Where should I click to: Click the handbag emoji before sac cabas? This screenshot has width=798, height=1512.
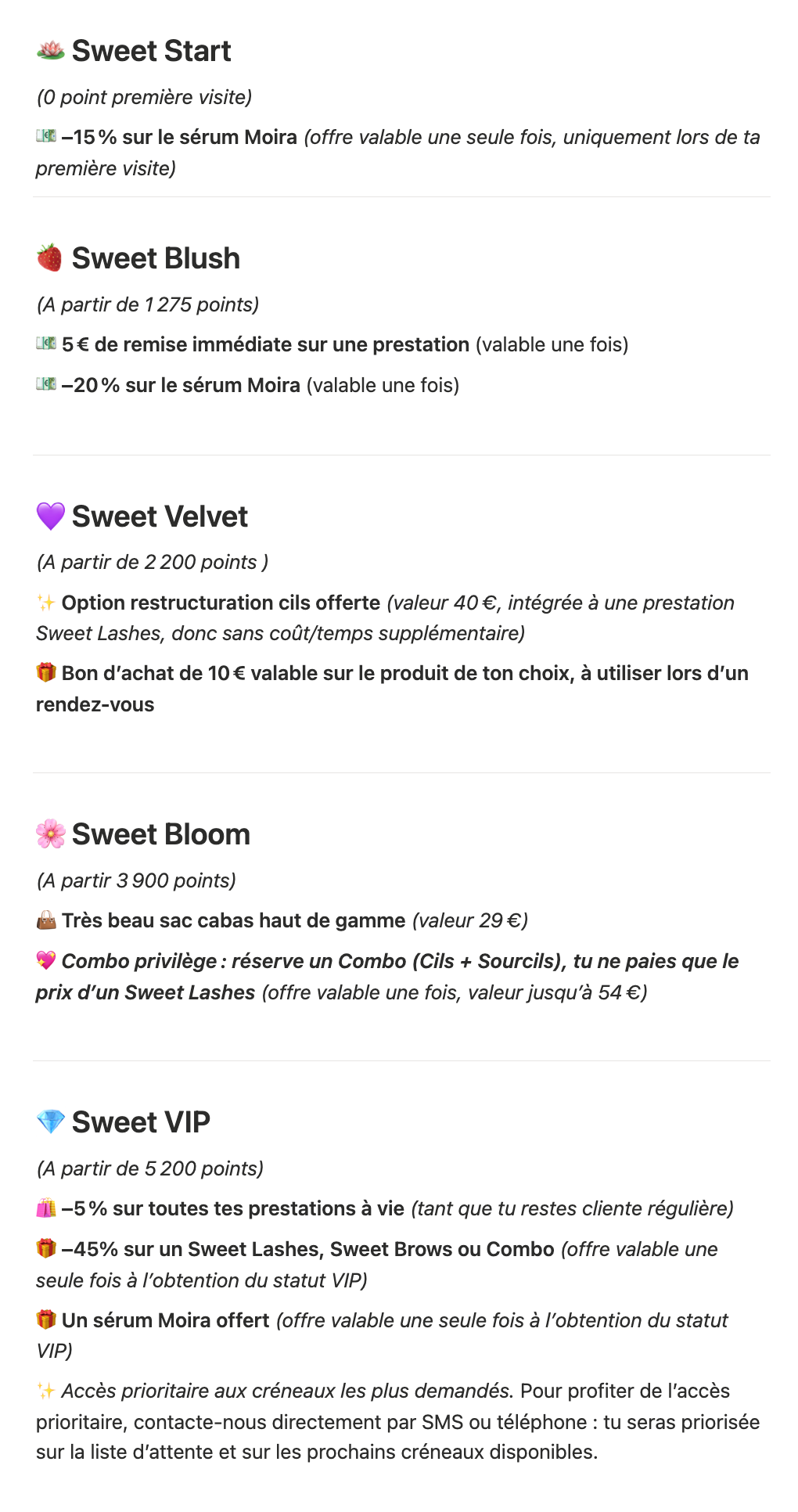[x=46, y=921]
